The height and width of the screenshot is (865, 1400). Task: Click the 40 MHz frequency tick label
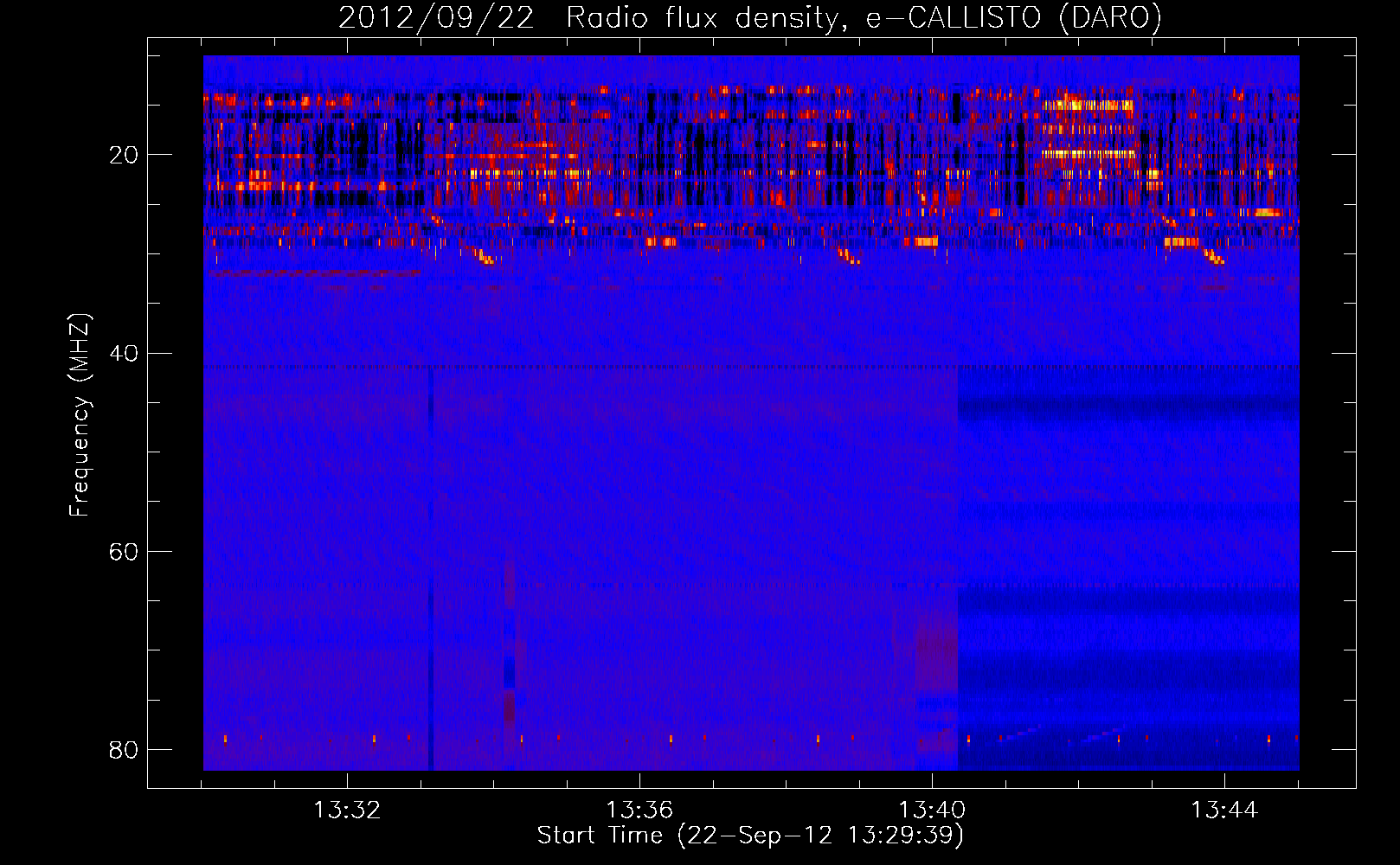[x=124, y=353]
